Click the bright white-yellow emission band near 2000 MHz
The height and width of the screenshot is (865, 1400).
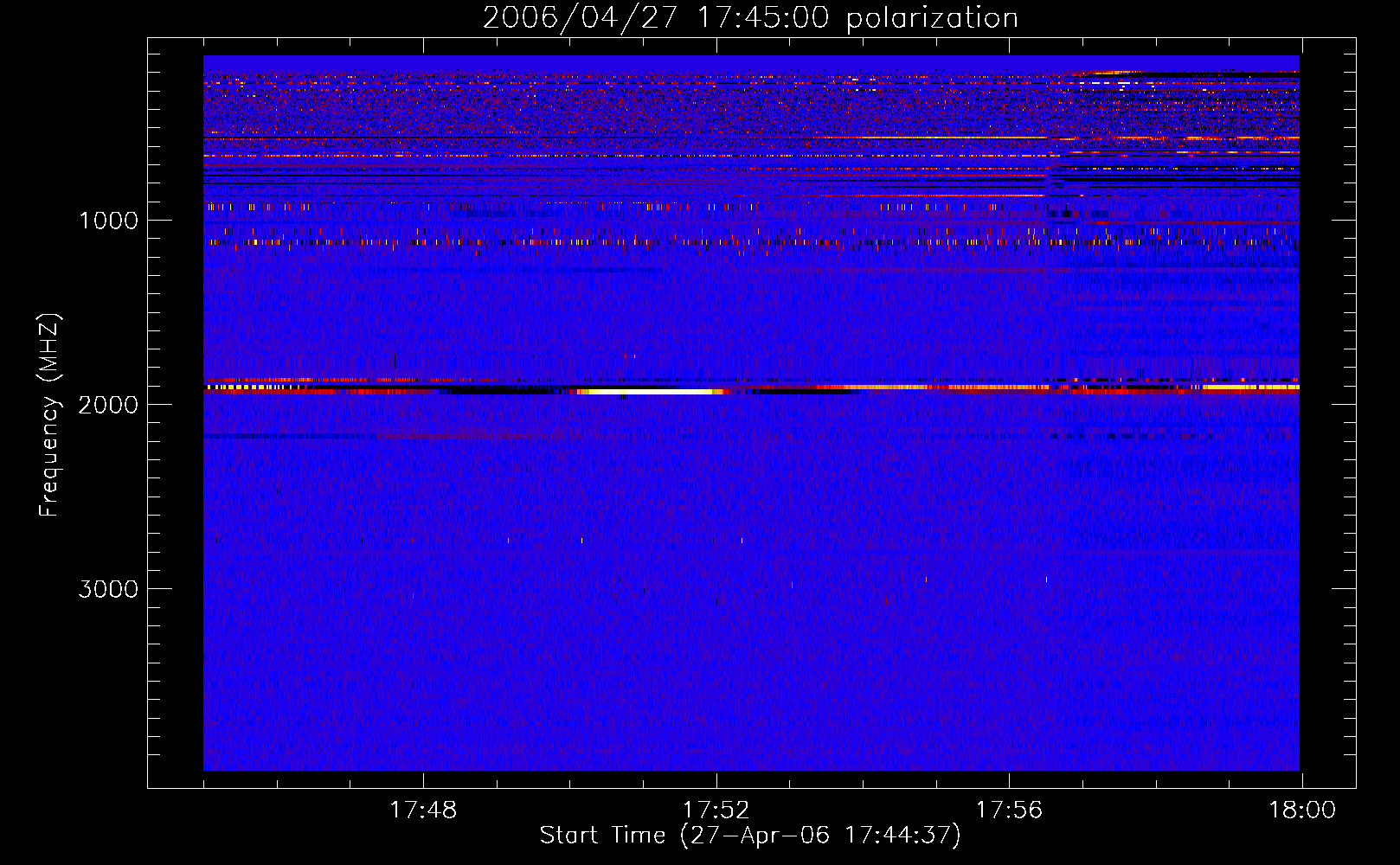(x=649, y=392)
